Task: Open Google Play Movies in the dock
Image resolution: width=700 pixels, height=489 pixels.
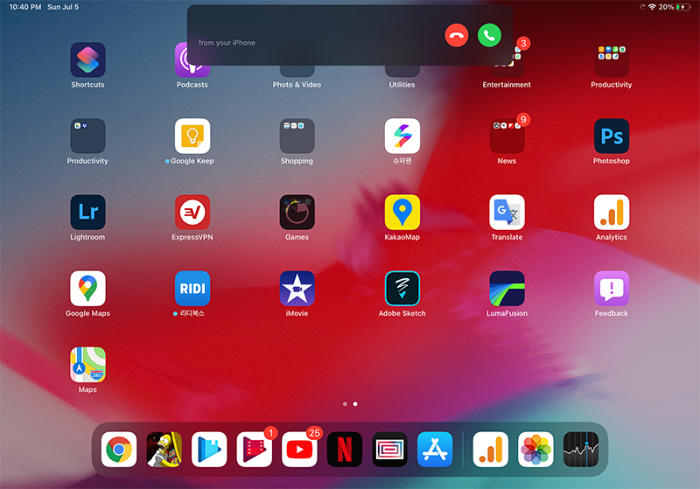Action: click(x=254, y=449)
